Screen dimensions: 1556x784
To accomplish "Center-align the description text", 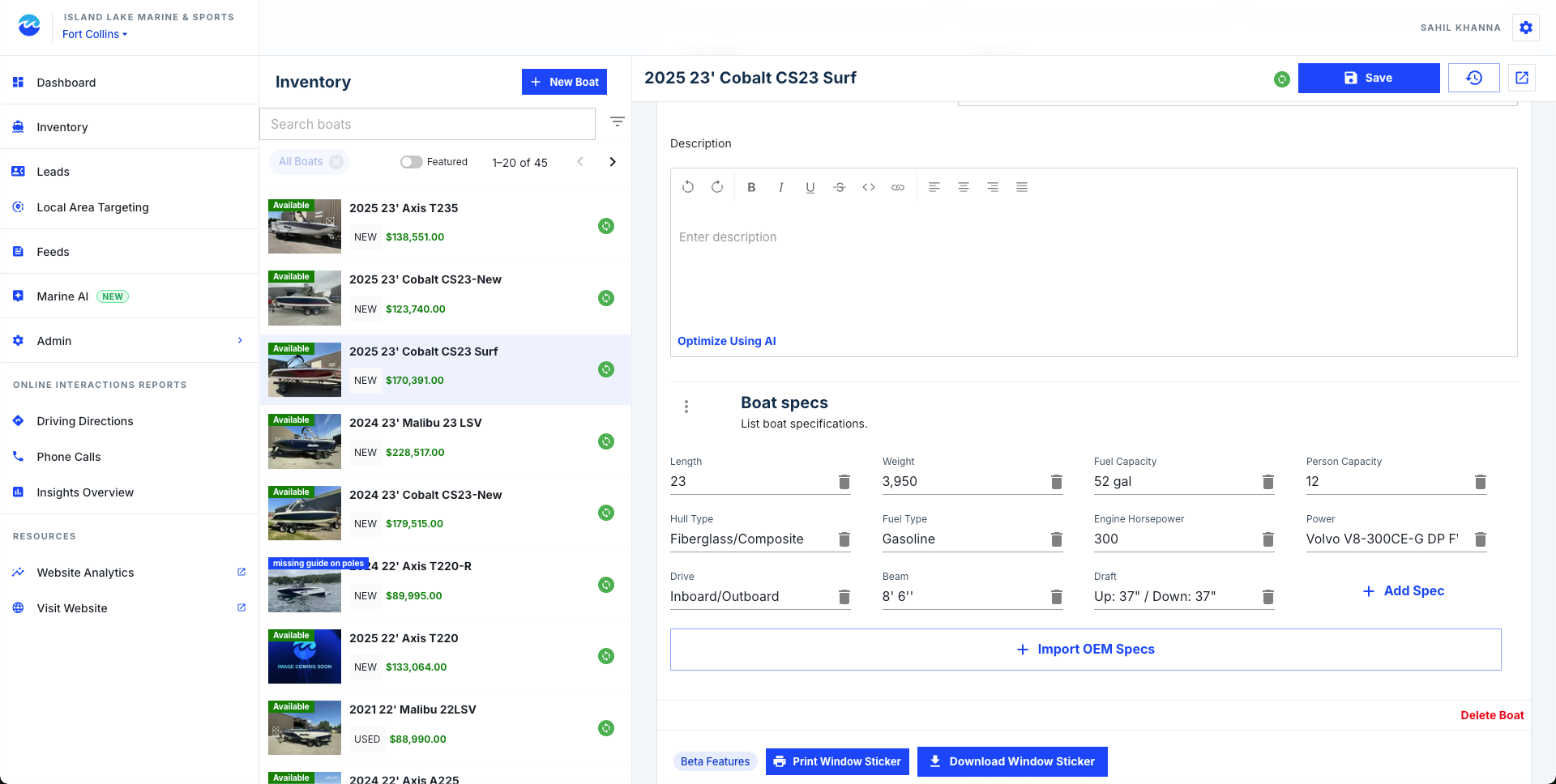I will pos(964,187).
